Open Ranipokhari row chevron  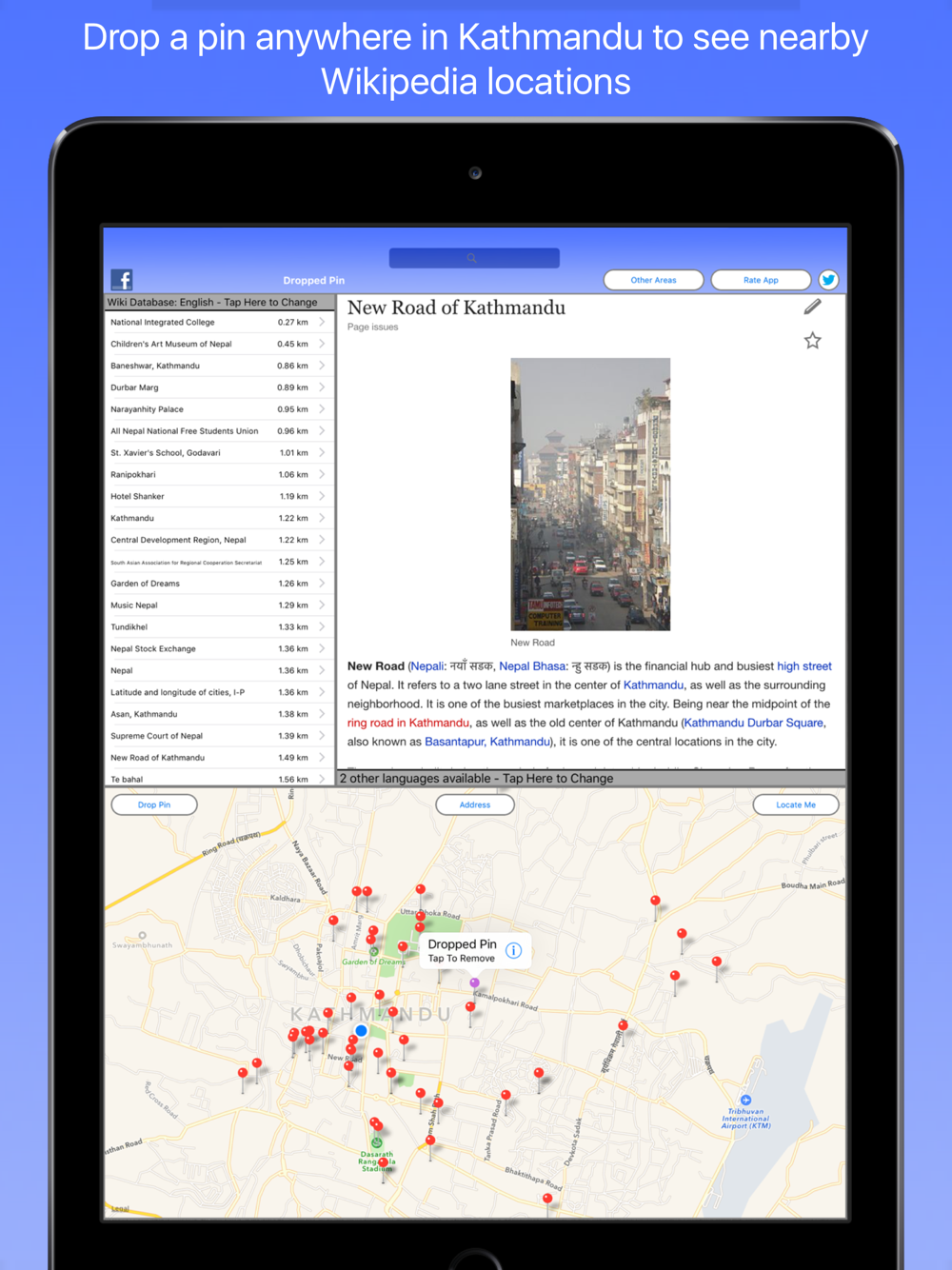[x=322, y=474]
